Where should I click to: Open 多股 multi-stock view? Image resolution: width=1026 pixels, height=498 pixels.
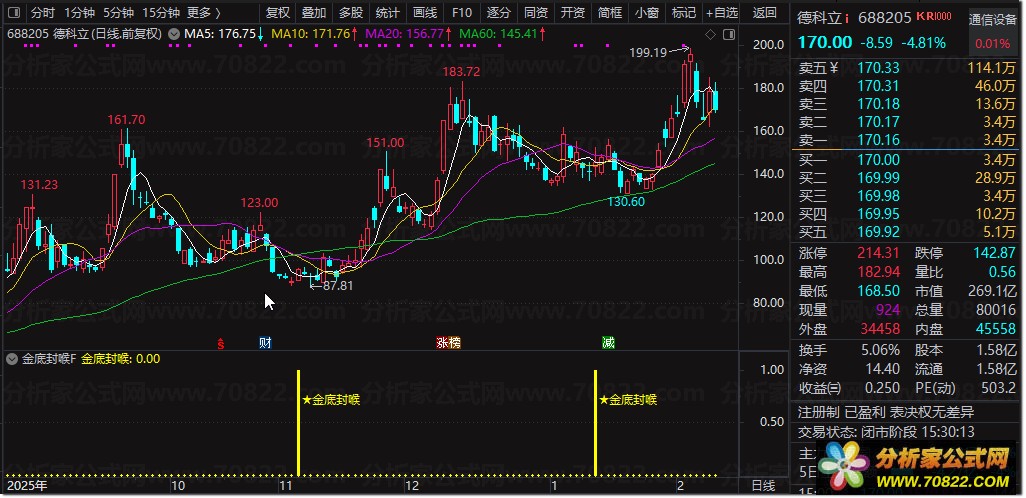[351, 12]
